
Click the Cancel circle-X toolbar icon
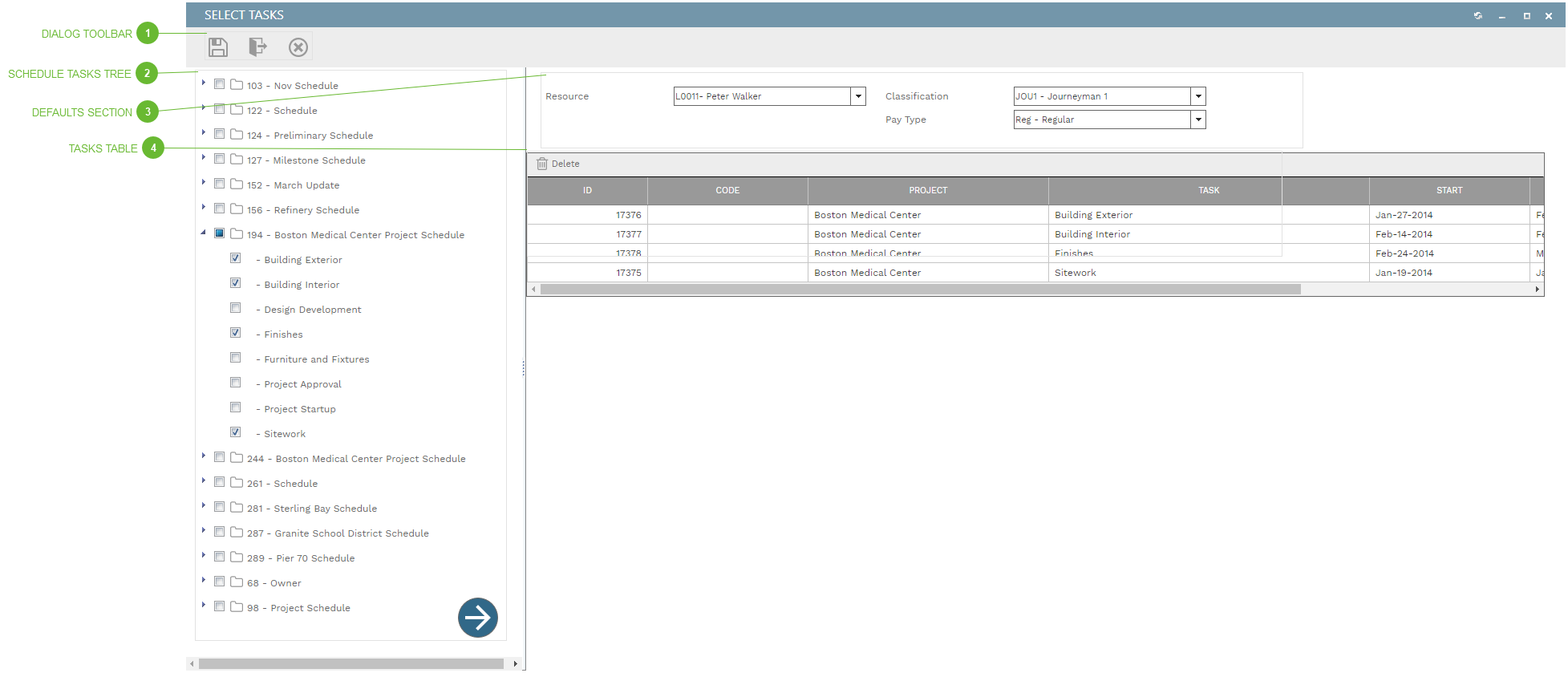coord(298,47)
